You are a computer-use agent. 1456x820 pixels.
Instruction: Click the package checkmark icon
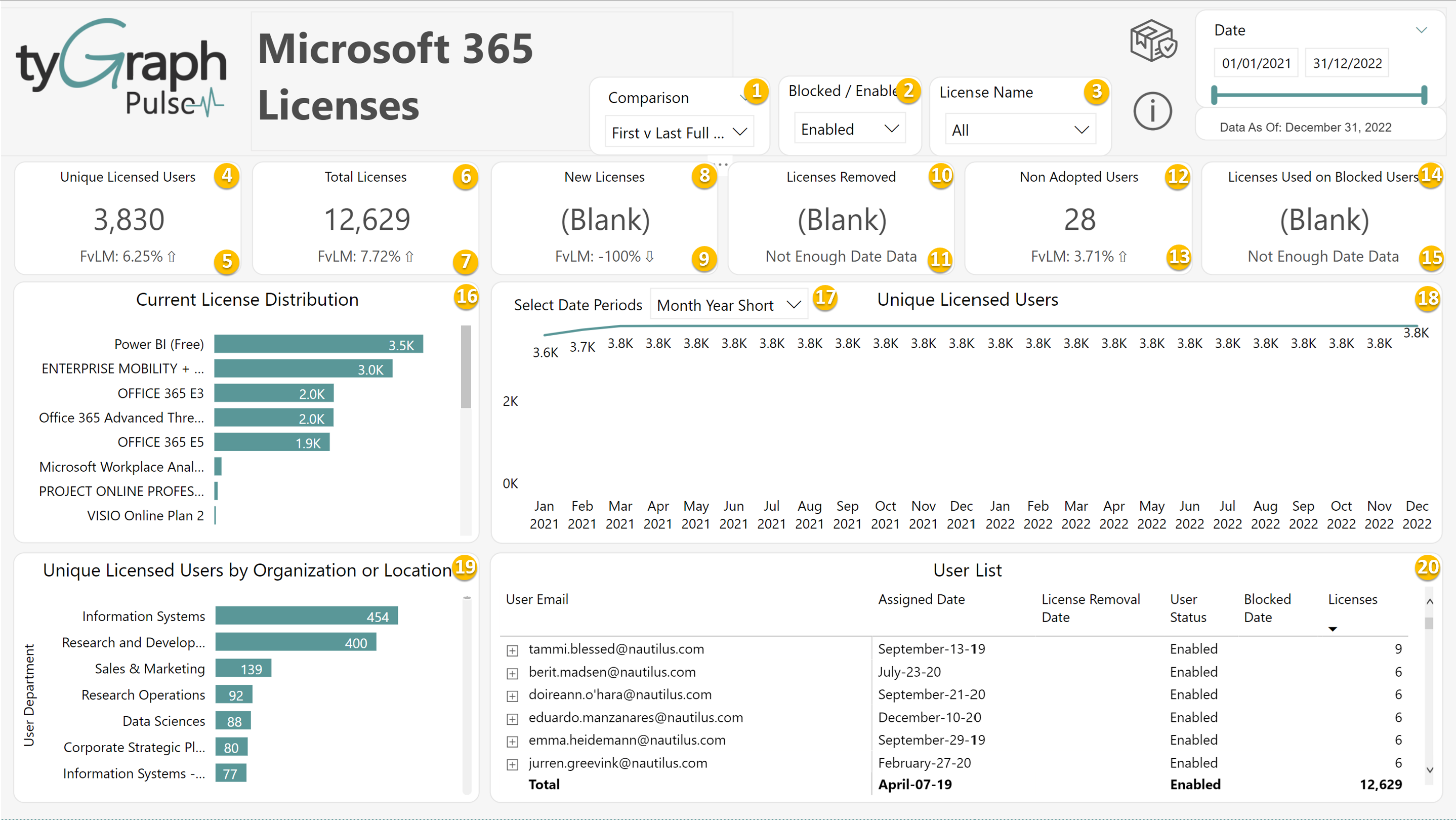tap(1152, 40)
